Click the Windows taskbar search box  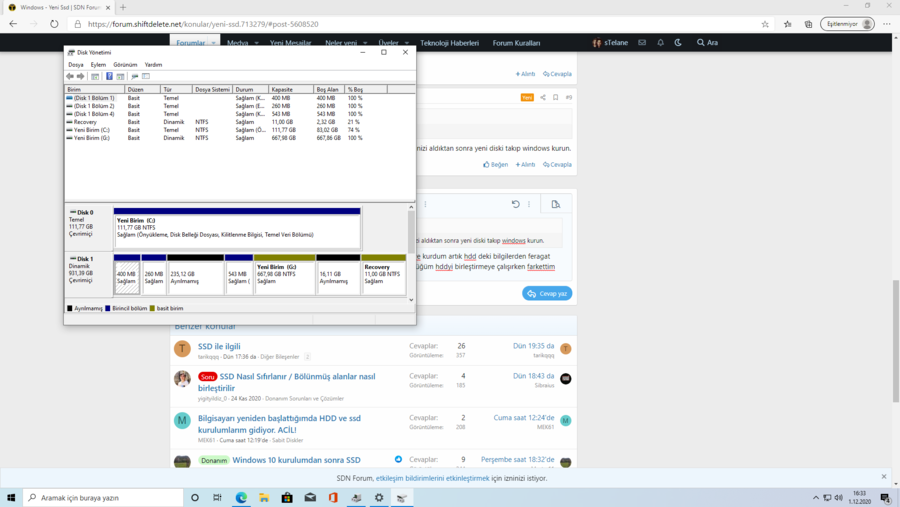coord(103,497)
